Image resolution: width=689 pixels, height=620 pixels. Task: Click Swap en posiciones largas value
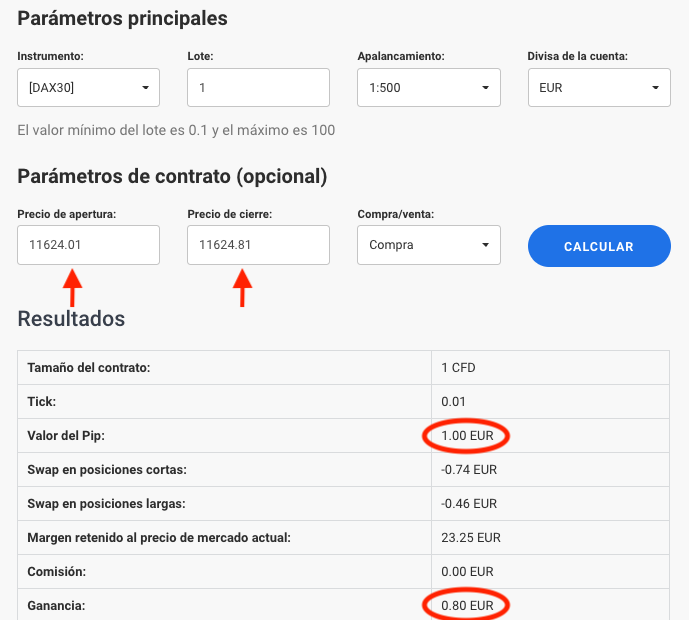469,503
